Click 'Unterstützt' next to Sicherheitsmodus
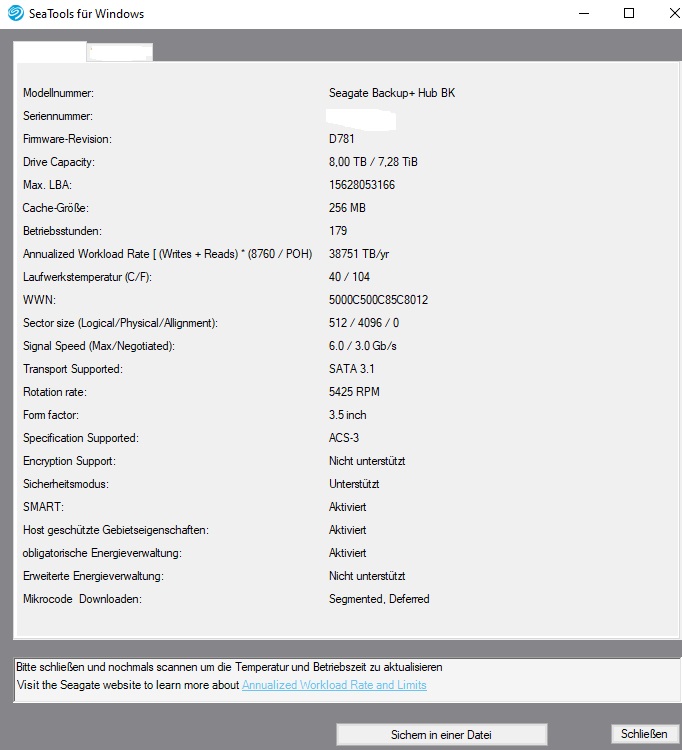The width and height of the screenshot is (682, 750). click(354, 484)
